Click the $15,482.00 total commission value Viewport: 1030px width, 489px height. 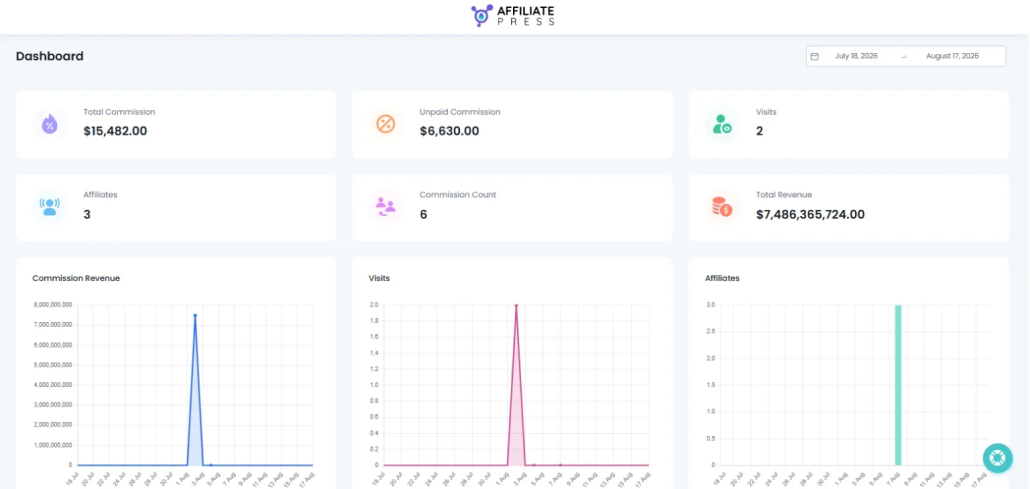tap(115, 131)
